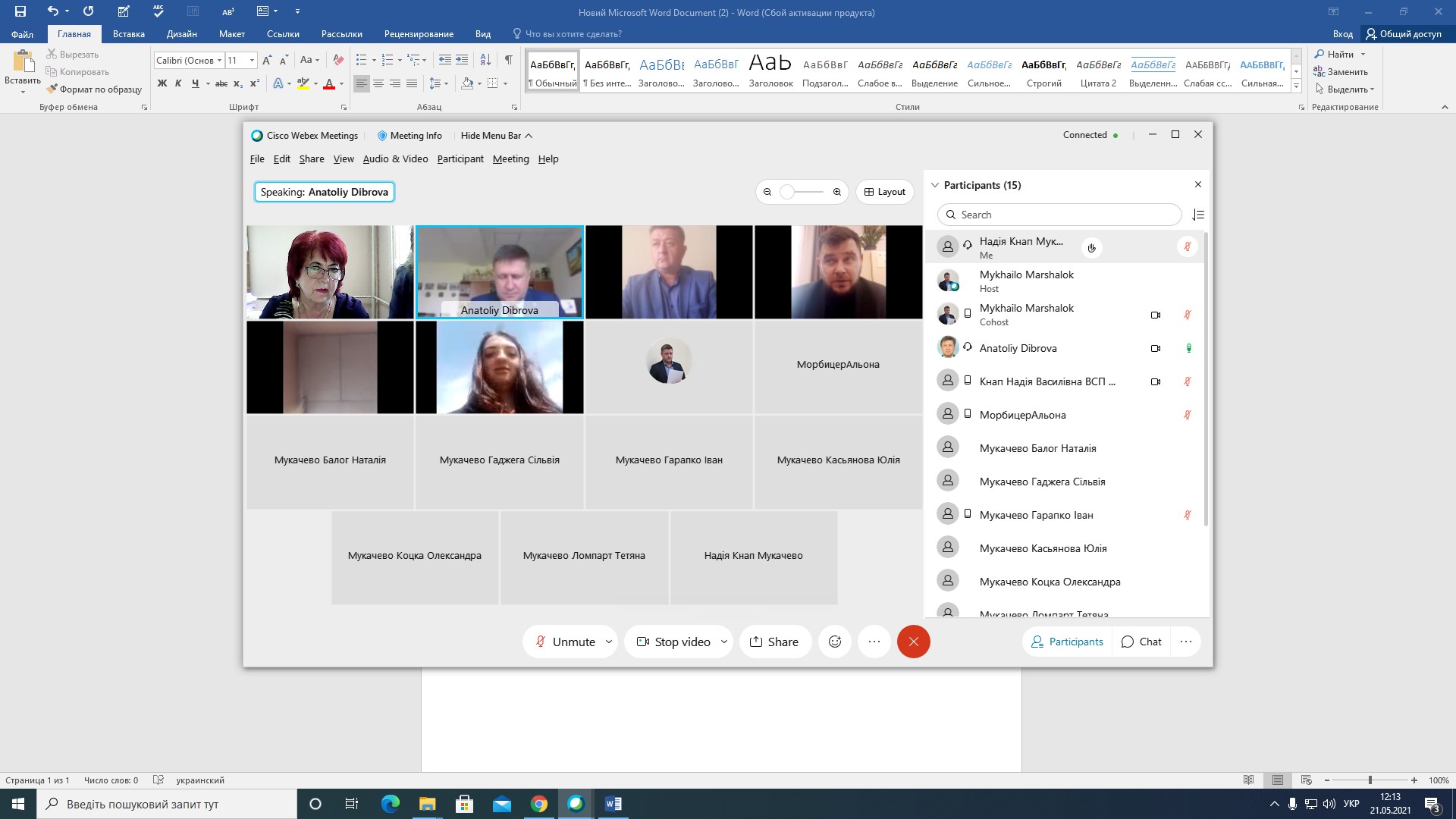Screen dimensions: 1456x819
Task: Open Word font name dropdown Calibri
Action: tap(219, 60)
